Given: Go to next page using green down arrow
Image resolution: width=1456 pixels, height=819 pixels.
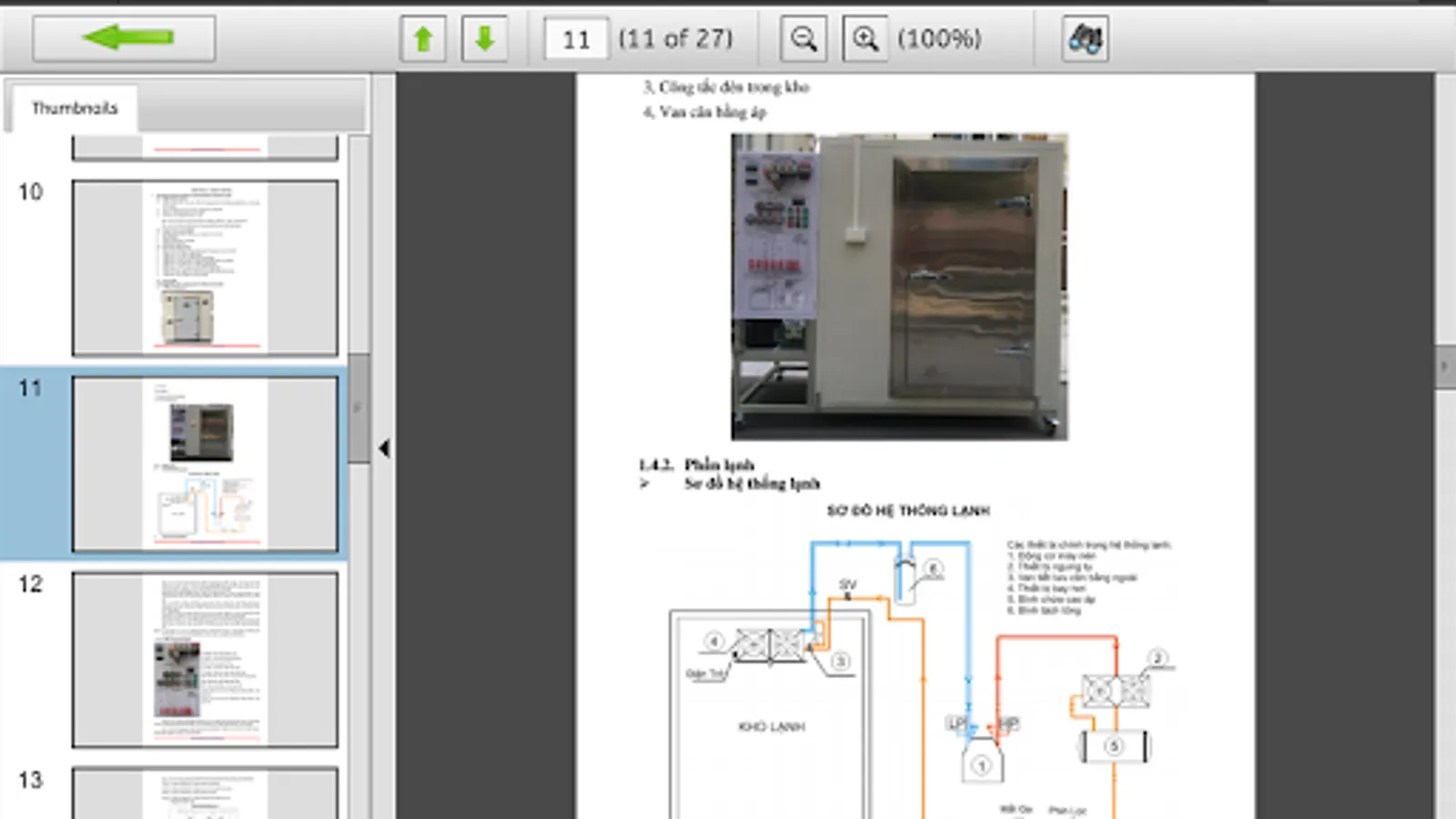Looking at the screenshot, I should [x=484, y=37].
